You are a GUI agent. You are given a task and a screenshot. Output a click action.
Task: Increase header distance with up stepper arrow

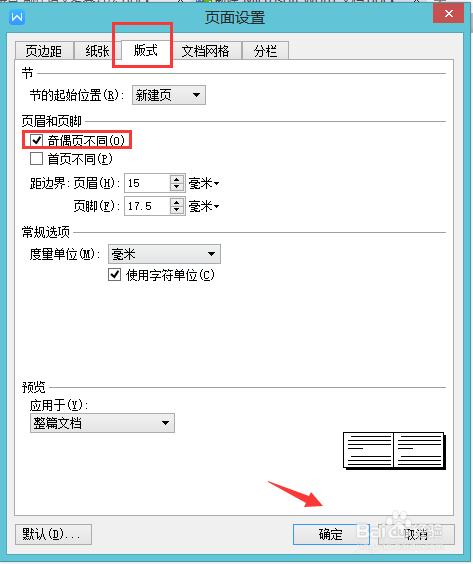point(176,179)
